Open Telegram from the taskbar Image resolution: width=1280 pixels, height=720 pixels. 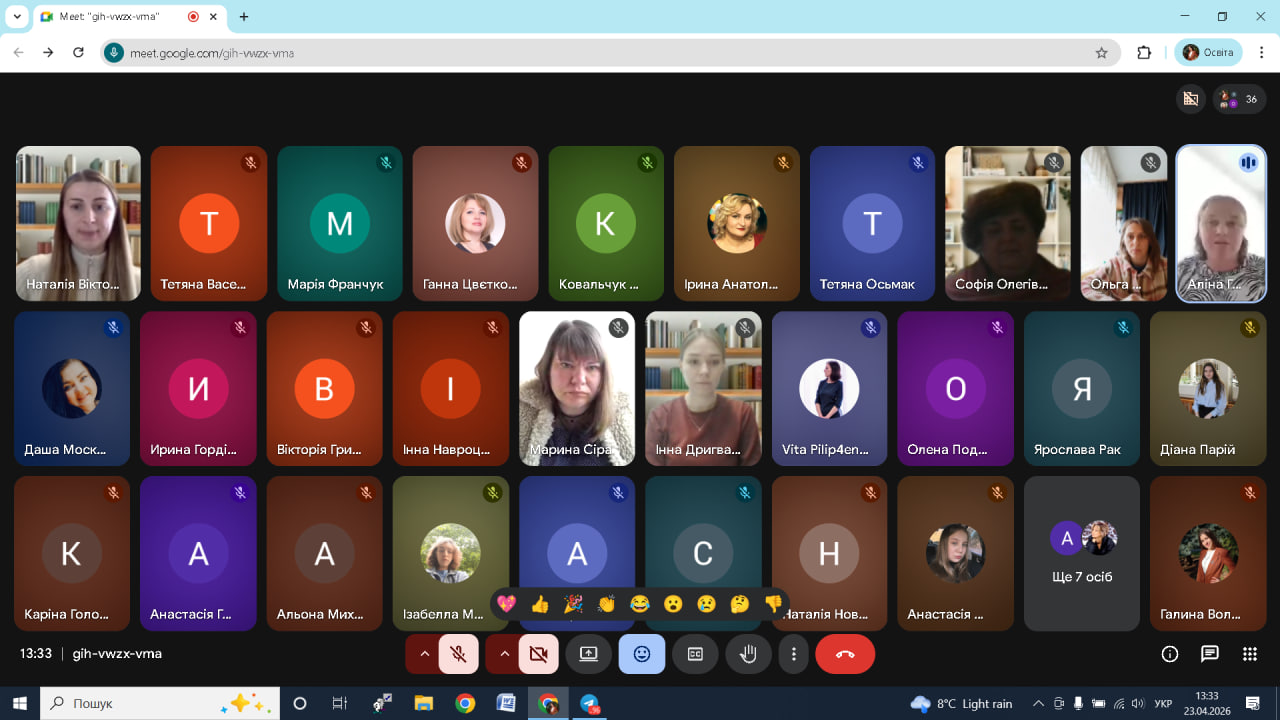coord(589,704)
